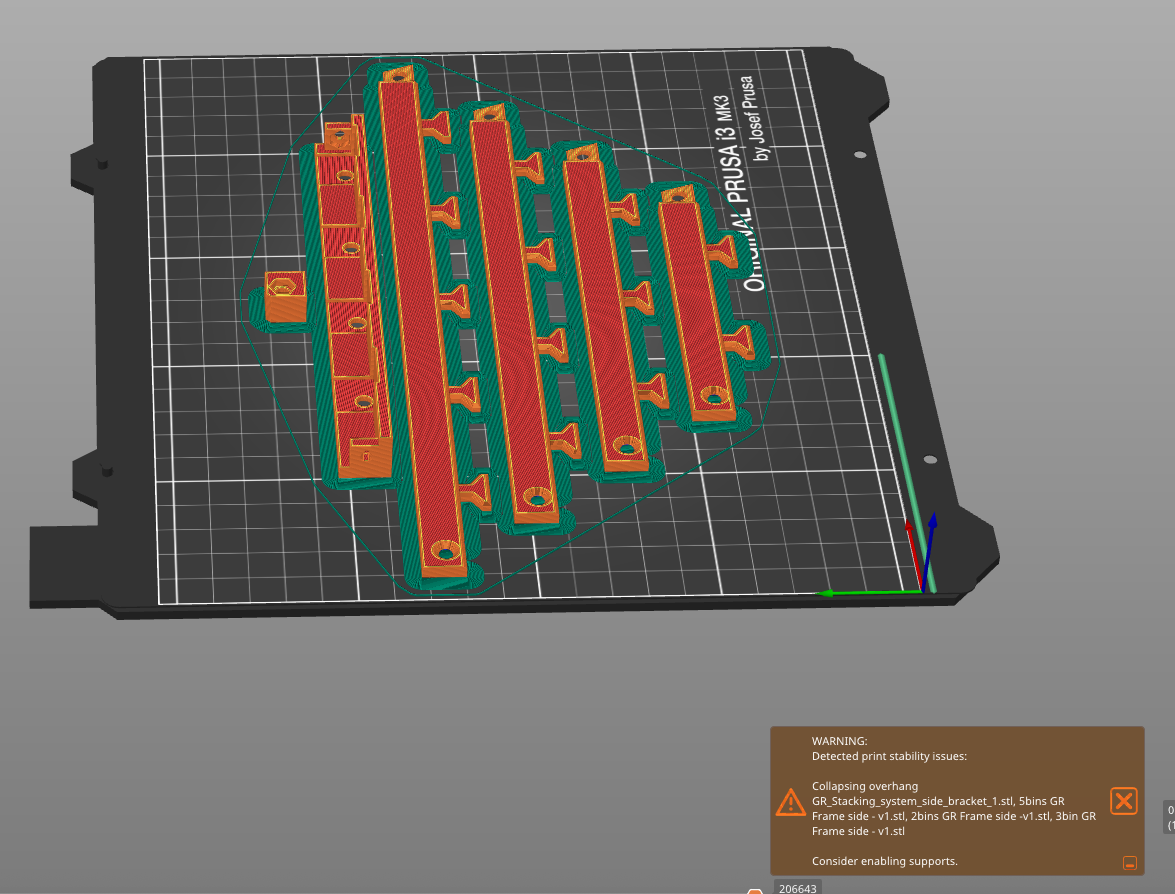This screenshot has width=1175, height=894.
Task: Click the 'Detected print stability issues:' text
Action: click(889, 756)
